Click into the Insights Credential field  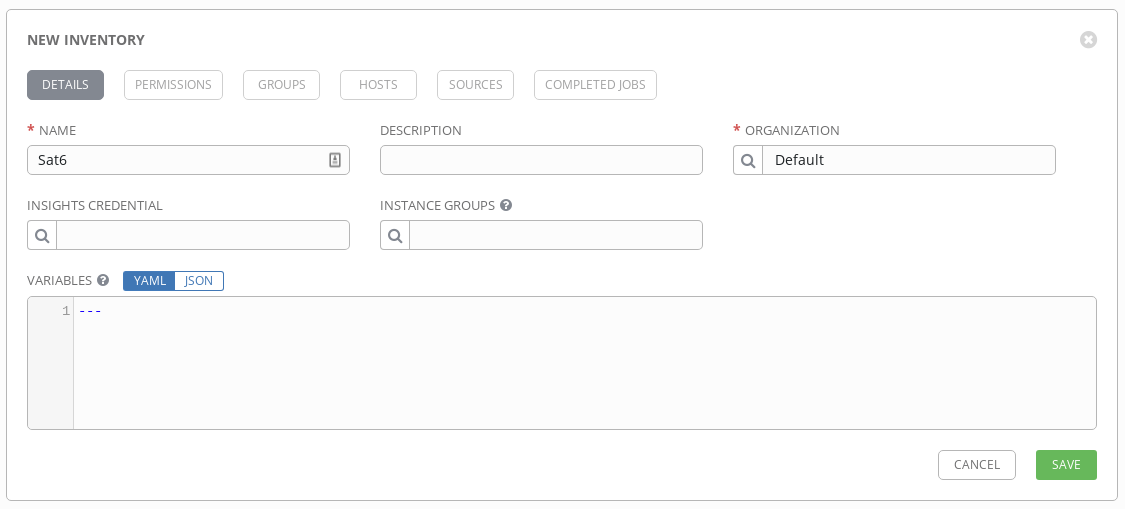tap(202, 235)
